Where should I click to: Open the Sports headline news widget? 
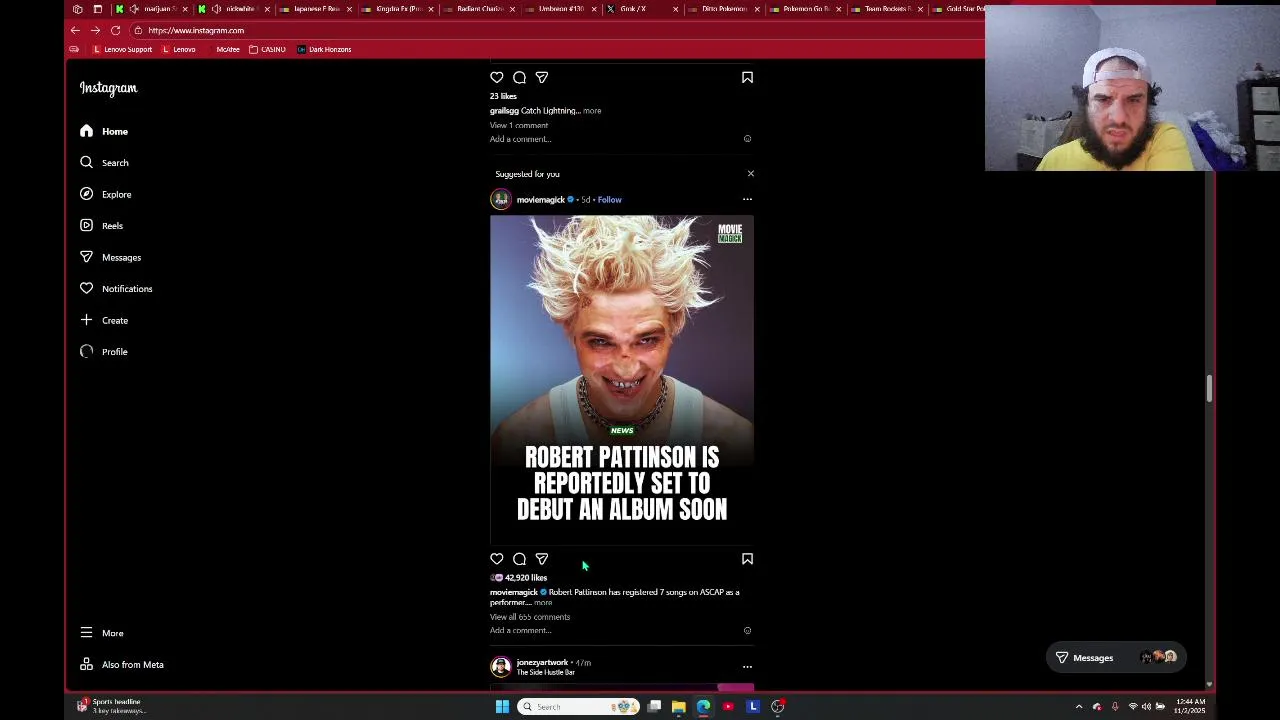pyautogui.click(x=110, y=706)
